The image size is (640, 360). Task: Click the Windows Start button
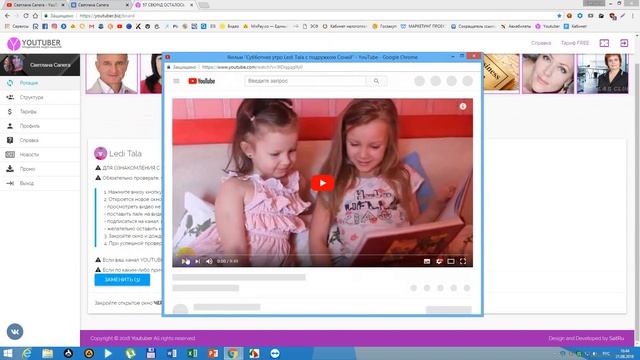point(8,353)
